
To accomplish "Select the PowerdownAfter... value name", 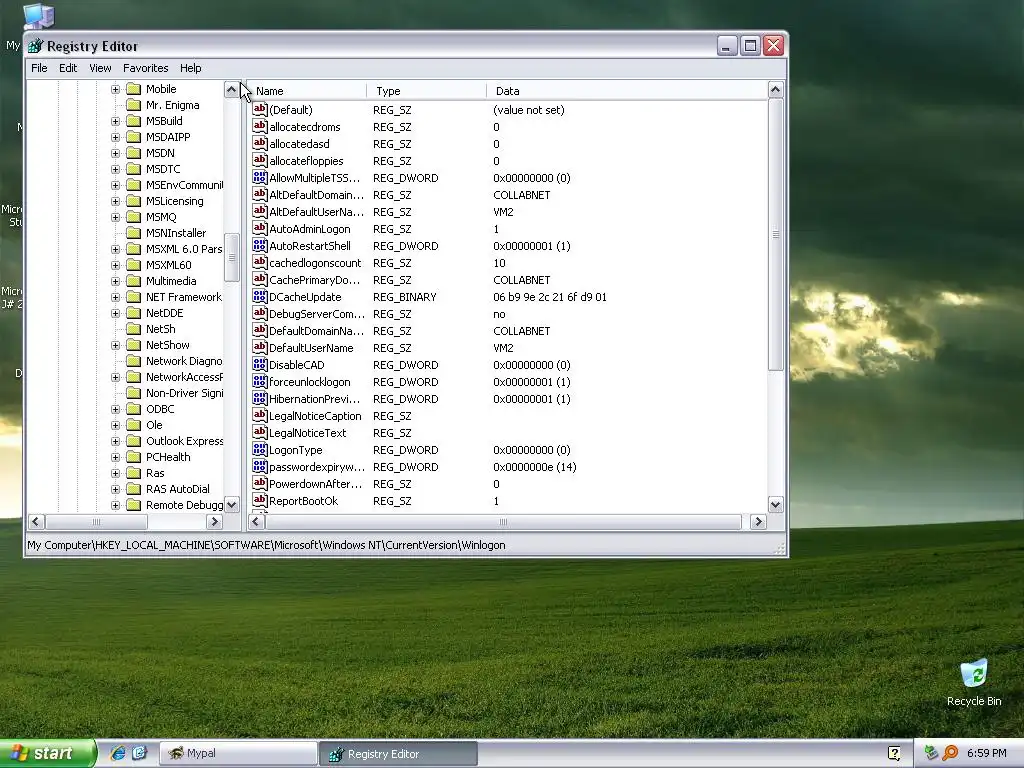I will pyautogui.click(x=315, y=484).
